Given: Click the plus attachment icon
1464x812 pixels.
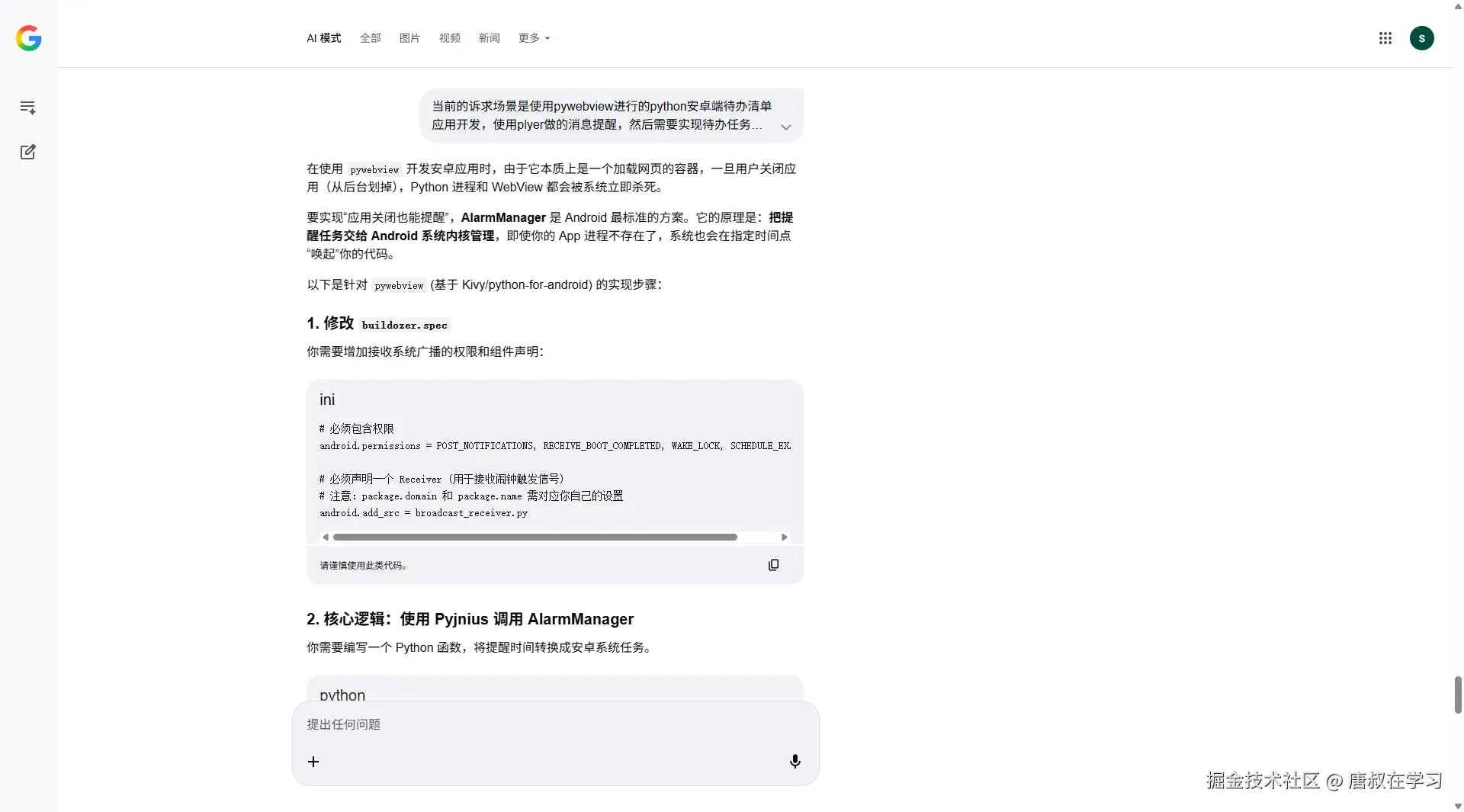Looking at the screenshot, I should 313,761.
